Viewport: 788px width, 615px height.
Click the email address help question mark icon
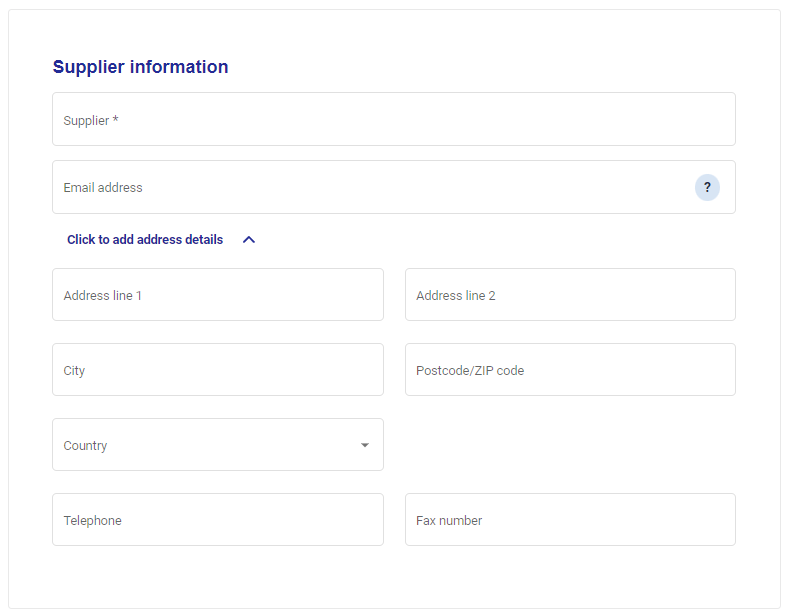707,187
